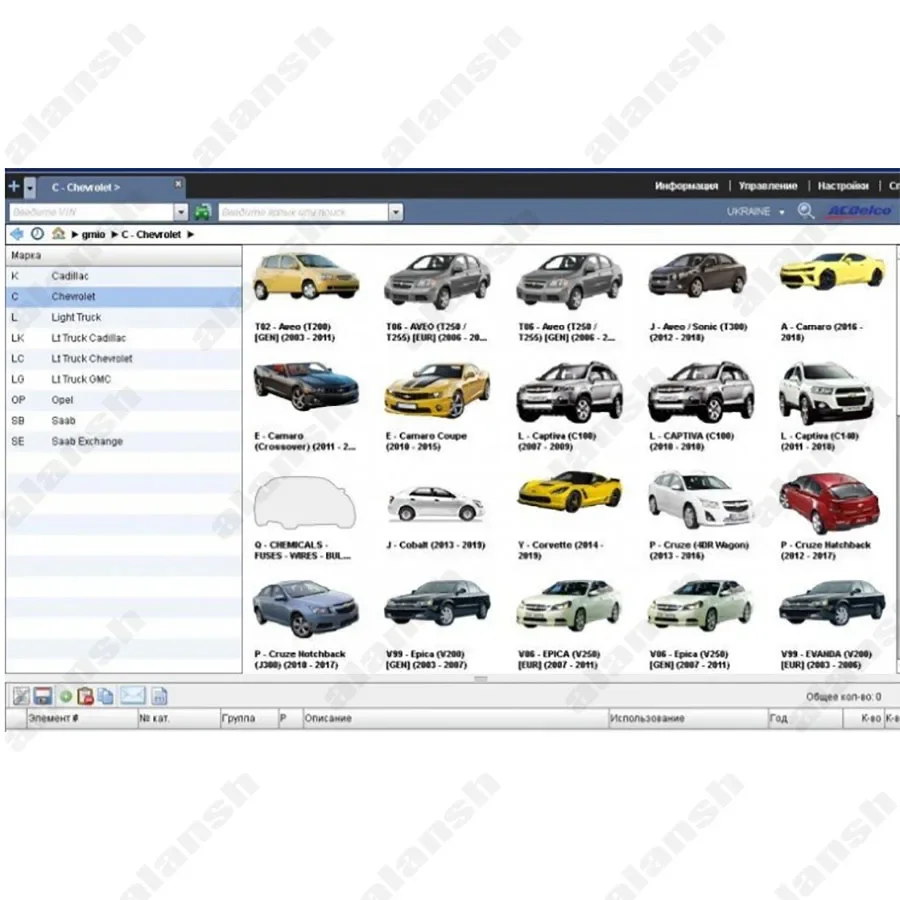Open the dropdown arrow beside the plus icon

click(x=30, y=187)
